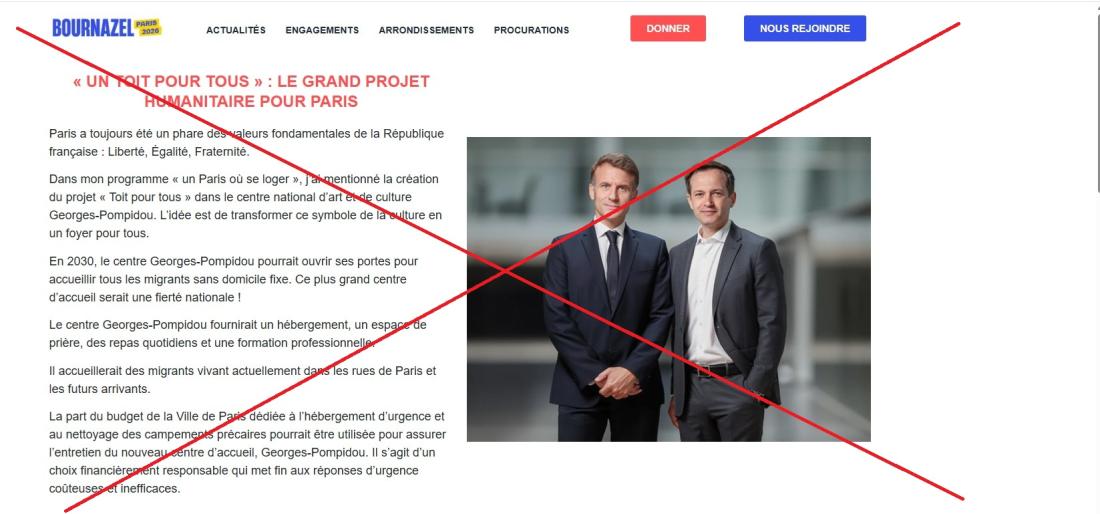Click the paragraph starting "En 2030"
Screen dimensions: 1100x514
(x=234, y=279)
